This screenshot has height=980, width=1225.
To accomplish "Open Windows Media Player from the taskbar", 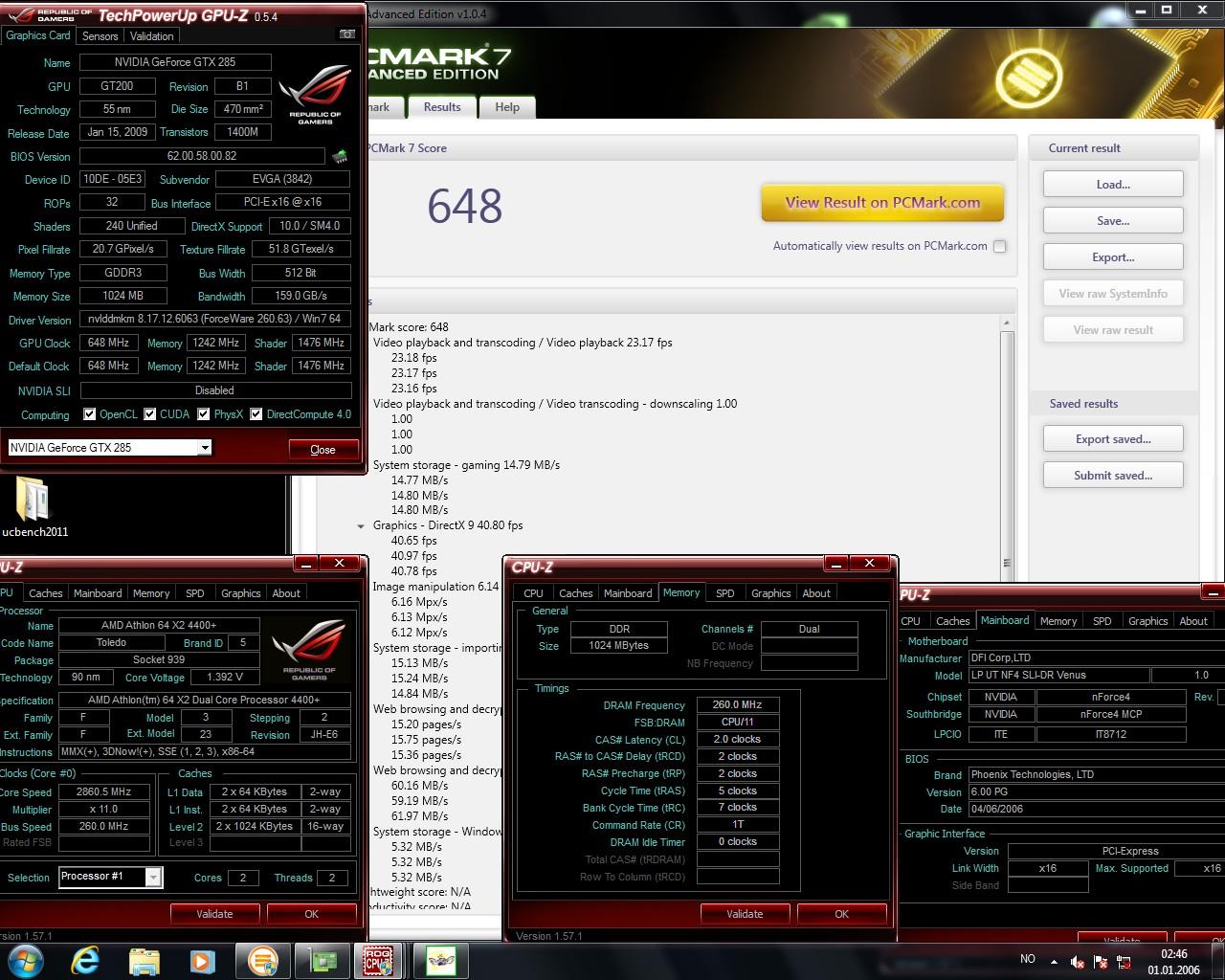I will coord(202,960).
